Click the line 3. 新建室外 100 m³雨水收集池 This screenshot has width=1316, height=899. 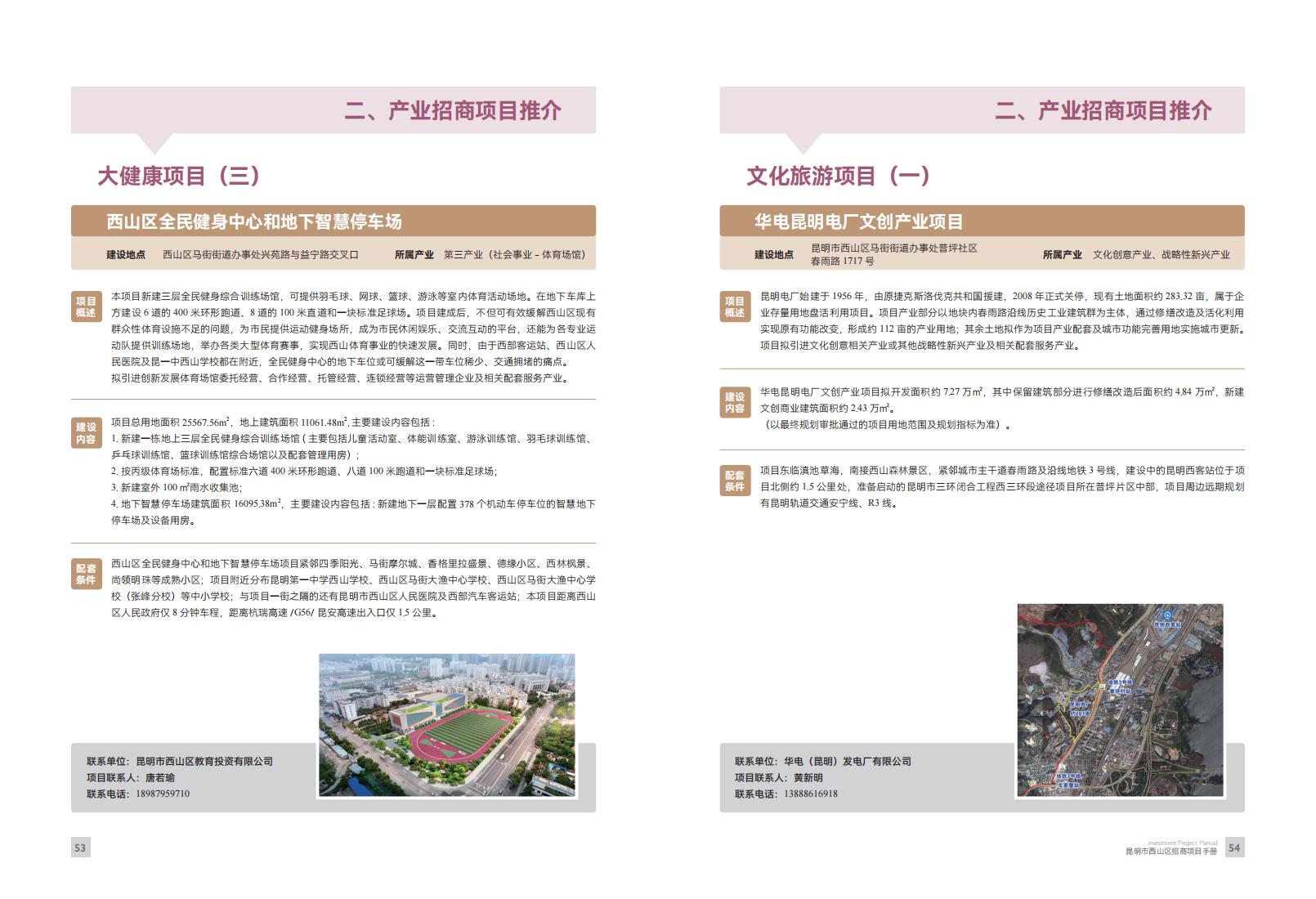point(177,487)
